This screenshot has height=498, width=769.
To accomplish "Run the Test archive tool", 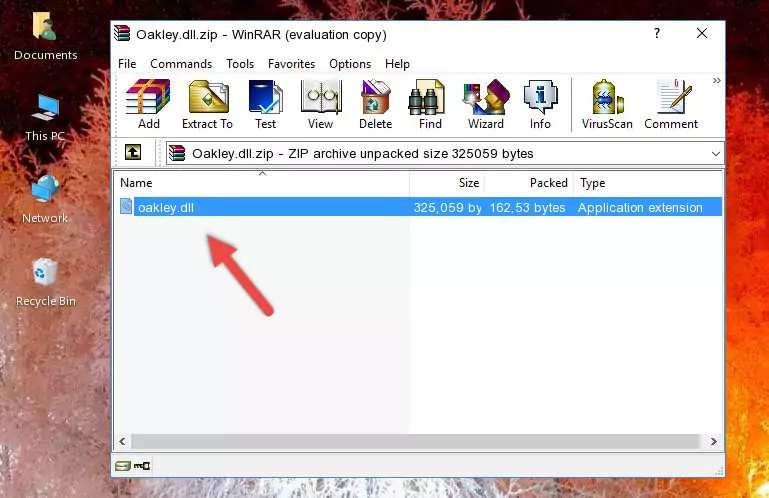I will click(x=265, y=105).
